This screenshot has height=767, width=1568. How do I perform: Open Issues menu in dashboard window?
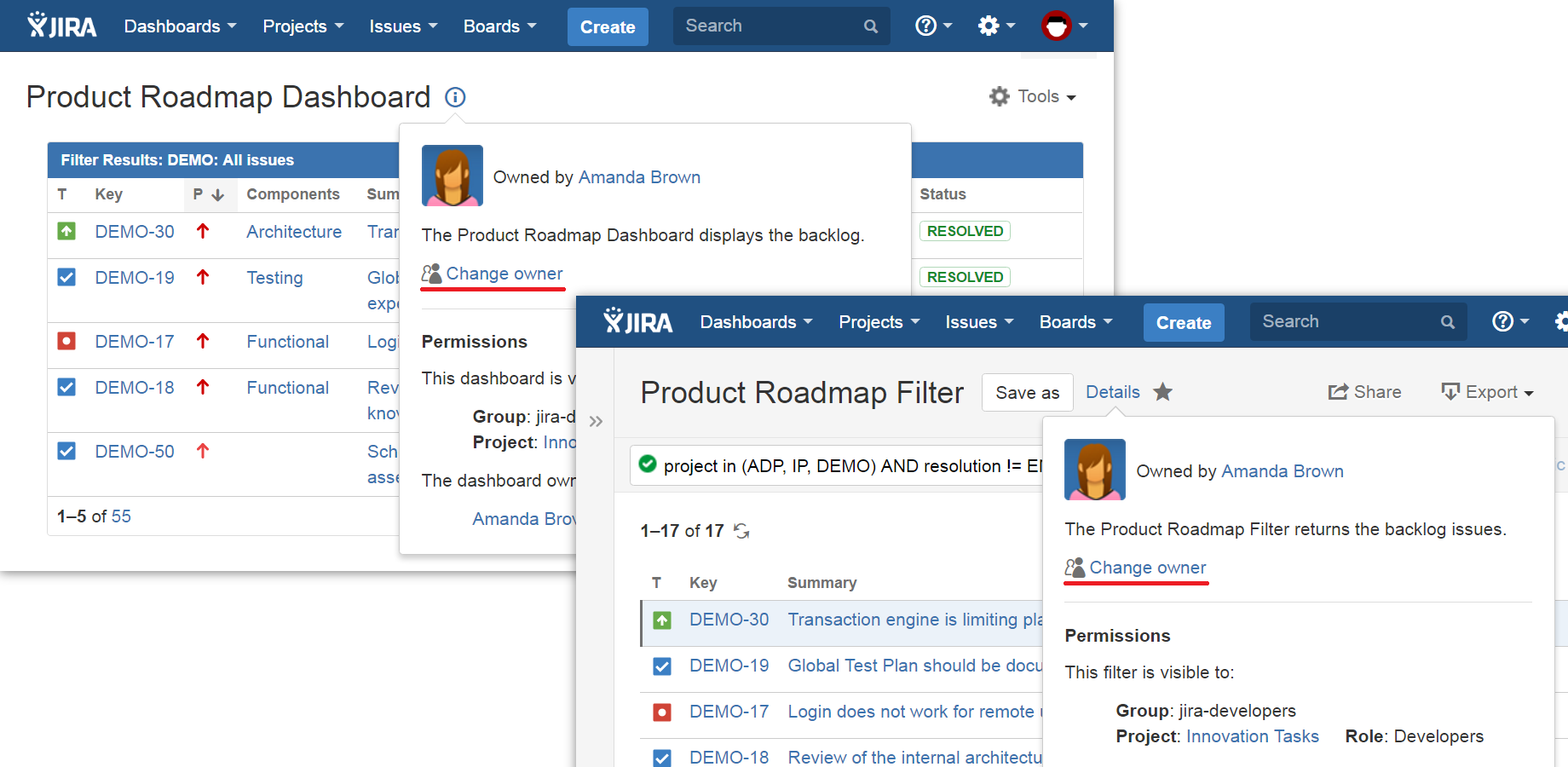tap(403, 26)
